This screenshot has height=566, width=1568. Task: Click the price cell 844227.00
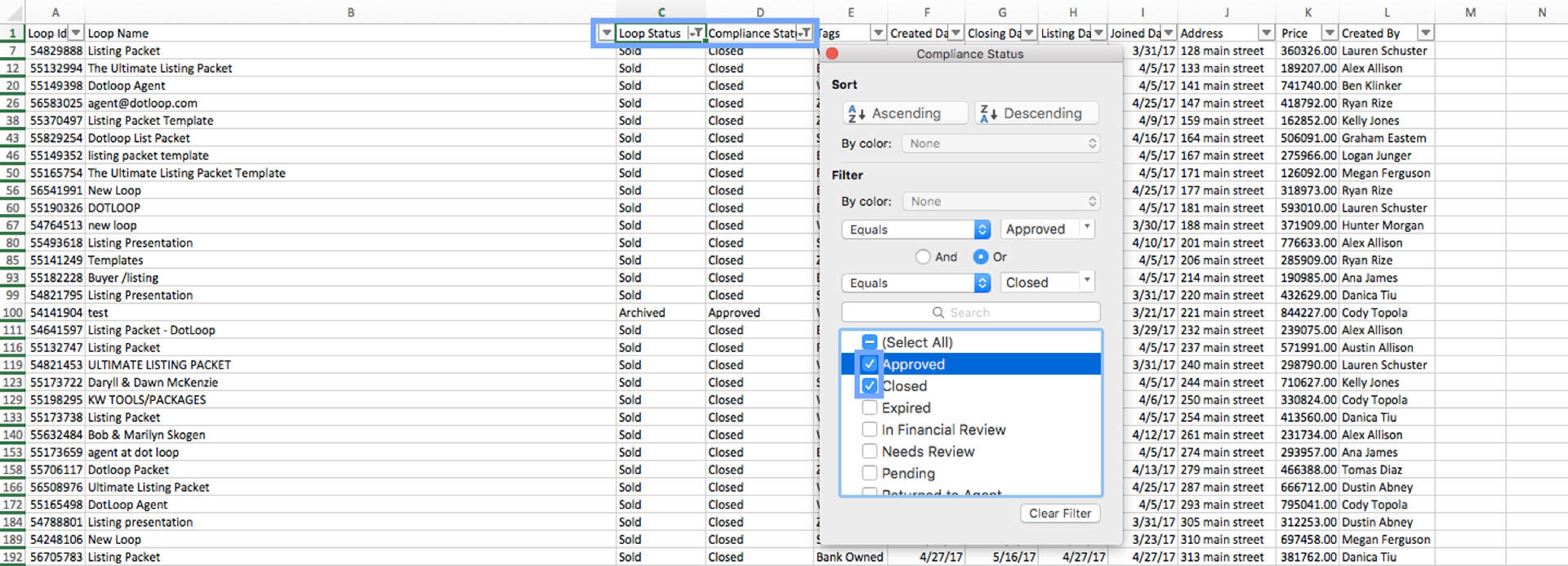coord(1308,313)
